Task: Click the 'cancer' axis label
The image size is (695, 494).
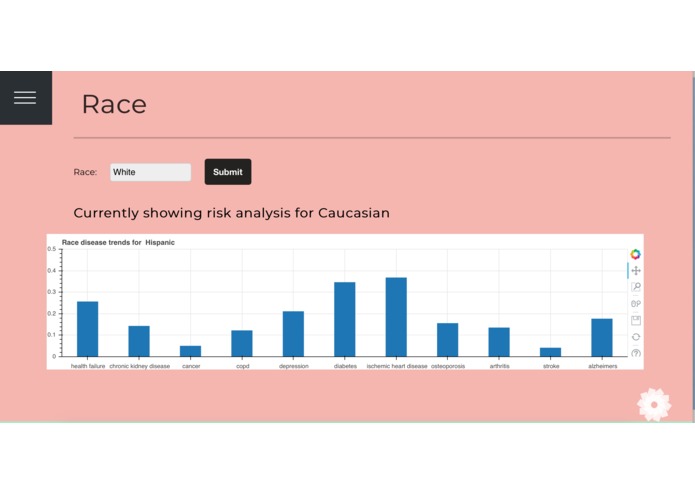Action: click(191, 366)
